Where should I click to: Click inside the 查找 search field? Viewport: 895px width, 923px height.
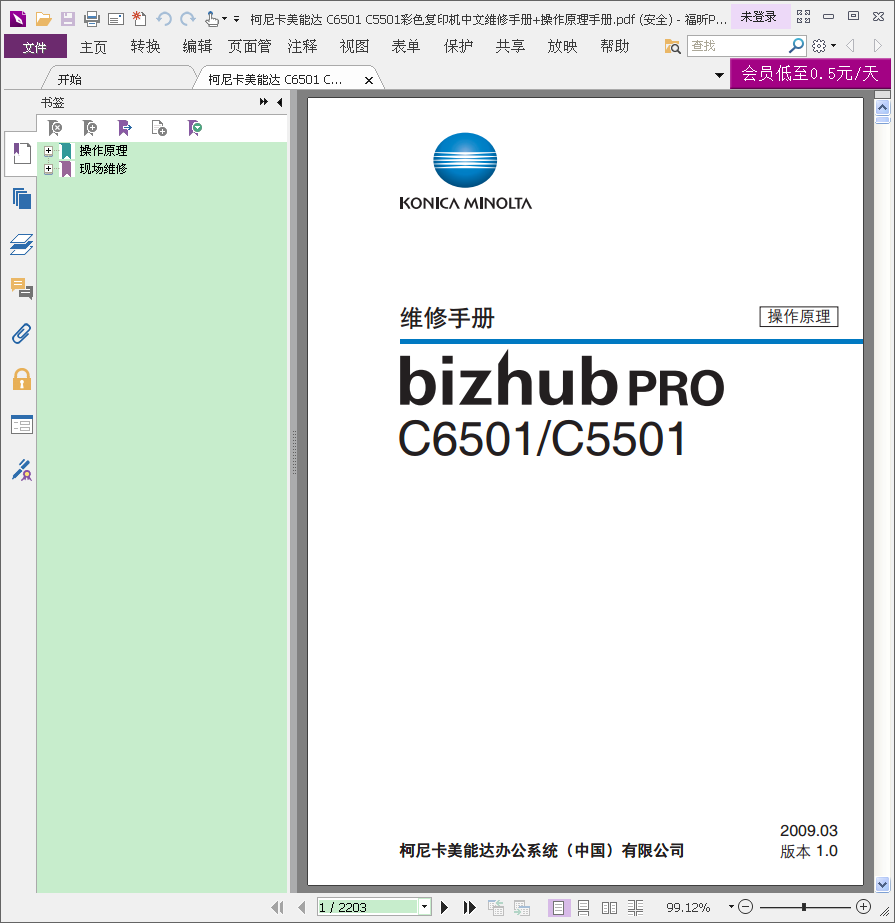pyautogui.click(x=736, y=46)
